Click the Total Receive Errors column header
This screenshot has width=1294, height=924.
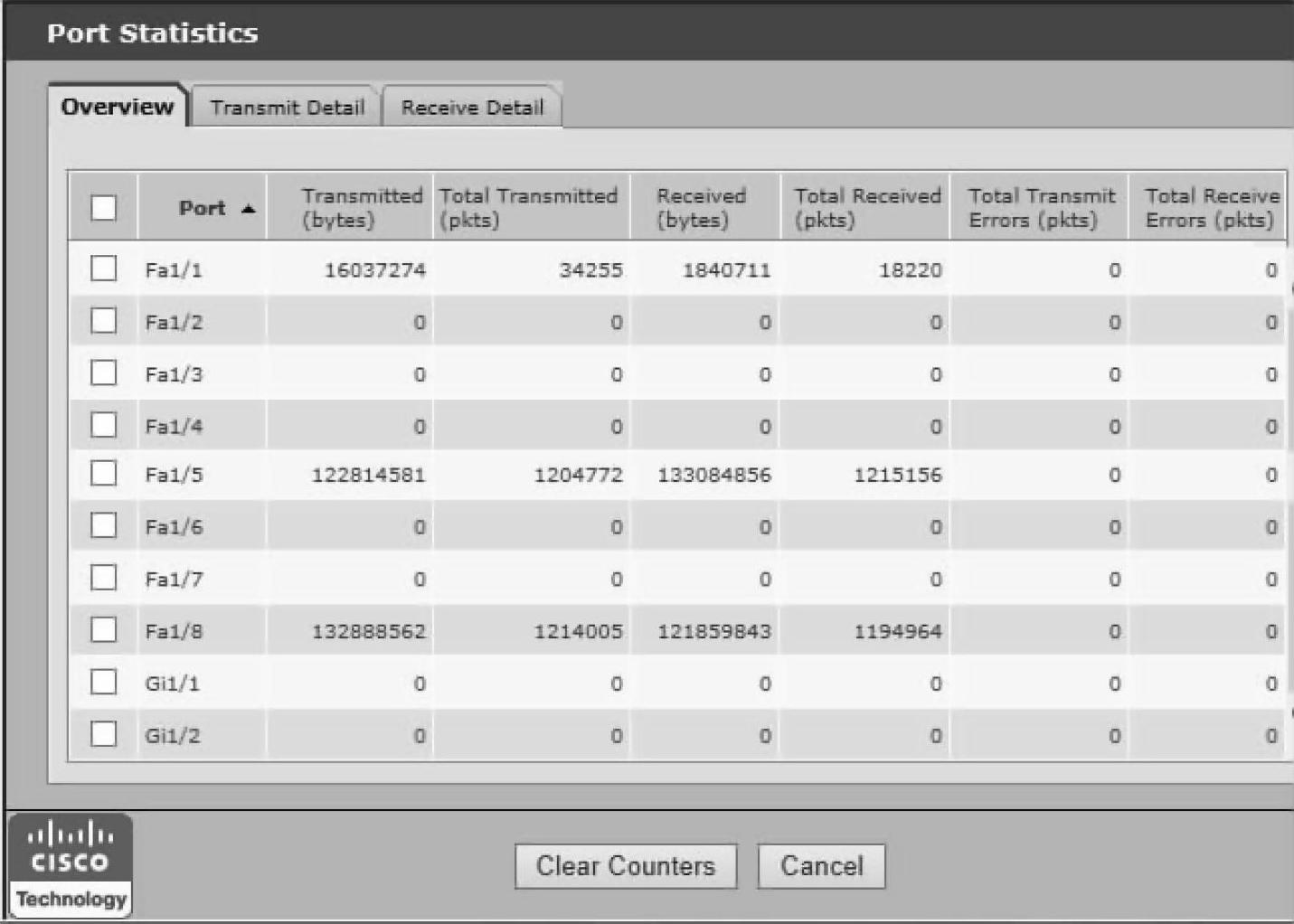pos(1208,208)
